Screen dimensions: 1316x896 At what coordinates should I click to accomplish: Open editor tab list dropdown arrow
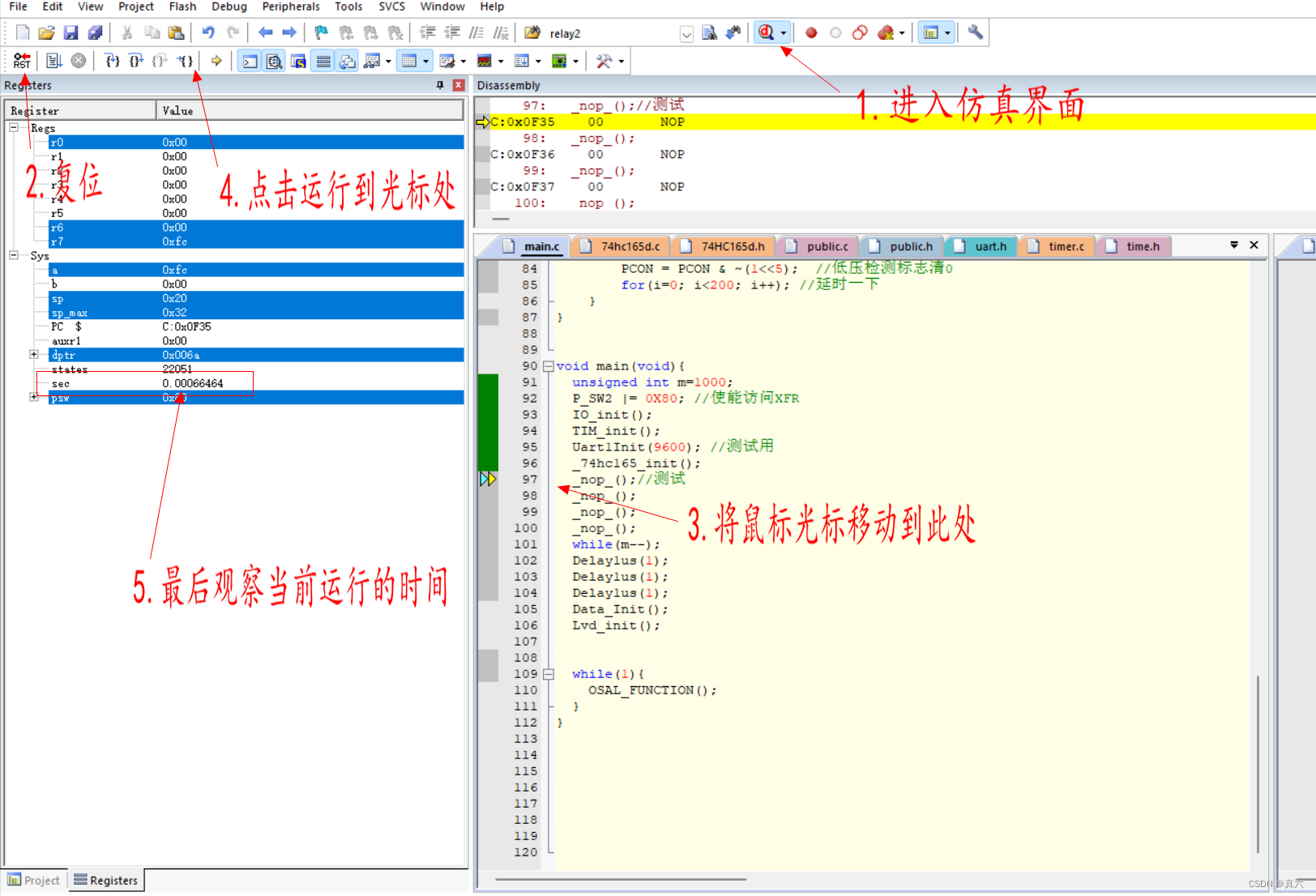tap(1234, 245)
